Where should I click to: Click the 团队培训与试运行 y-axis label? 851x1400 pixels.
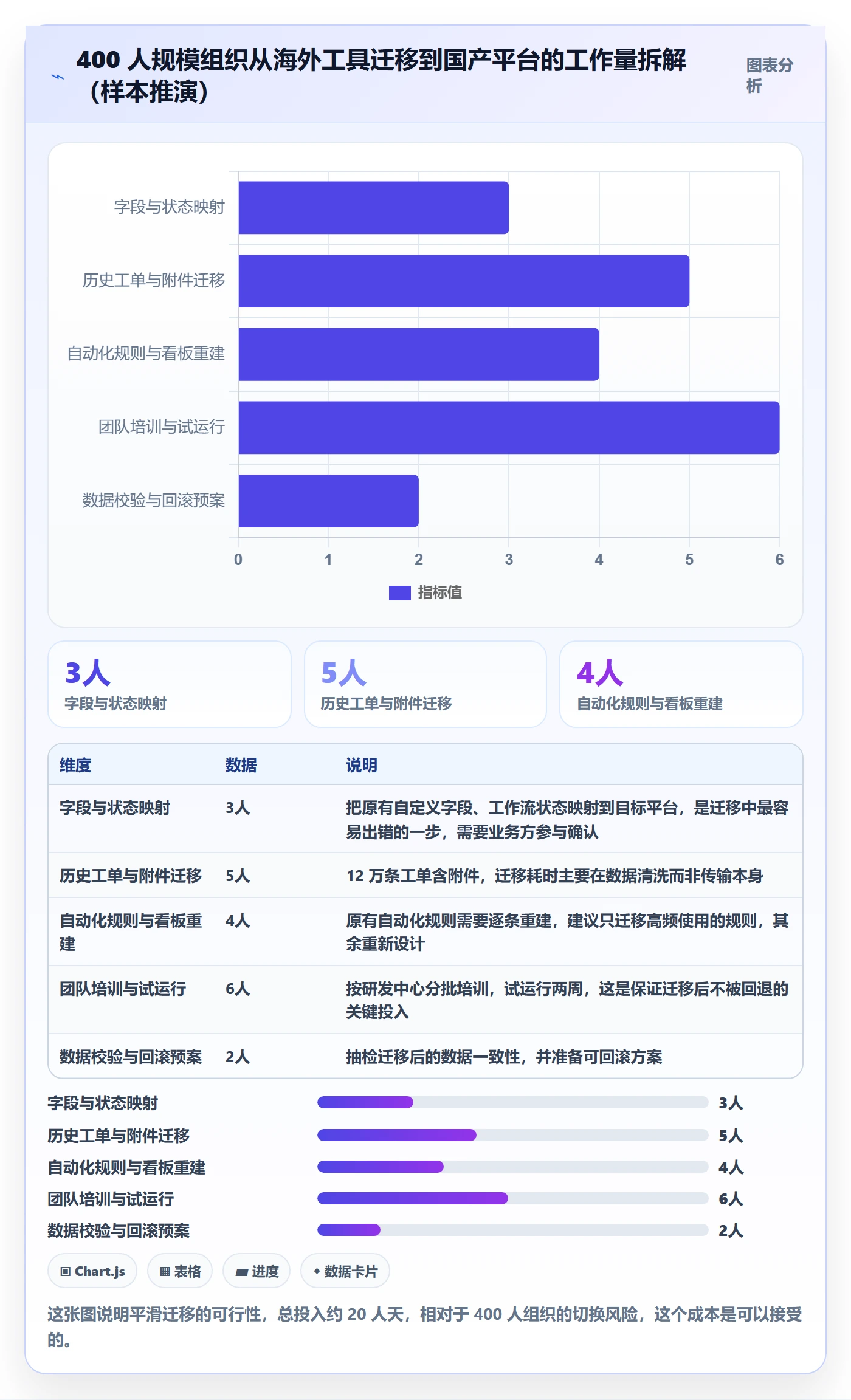162,427
